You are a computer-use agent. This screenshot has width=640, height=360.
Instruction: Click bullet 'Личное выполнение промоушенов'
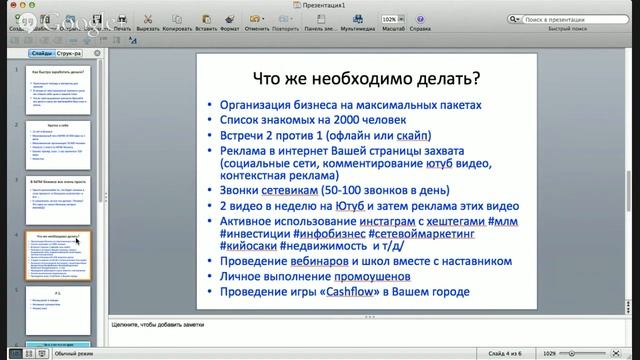pos(315,276)
